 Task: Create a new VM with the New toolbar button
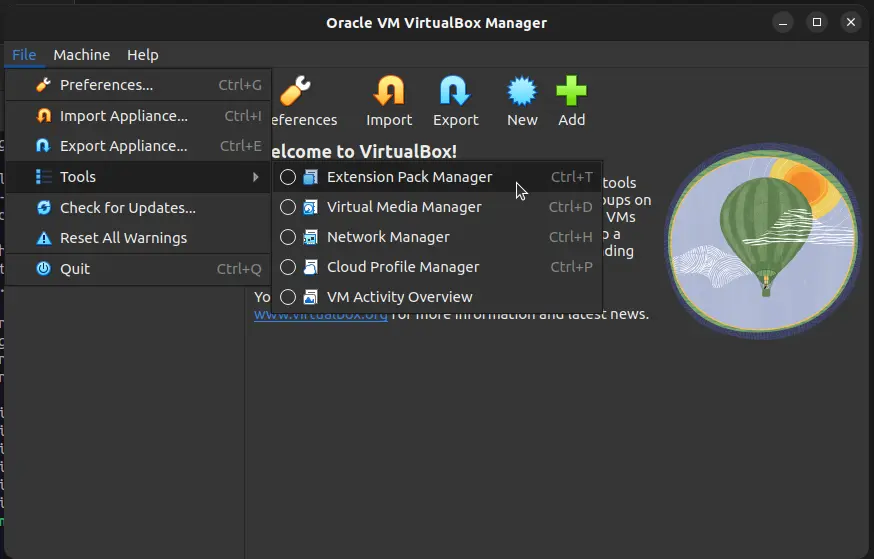pos(522,101)
